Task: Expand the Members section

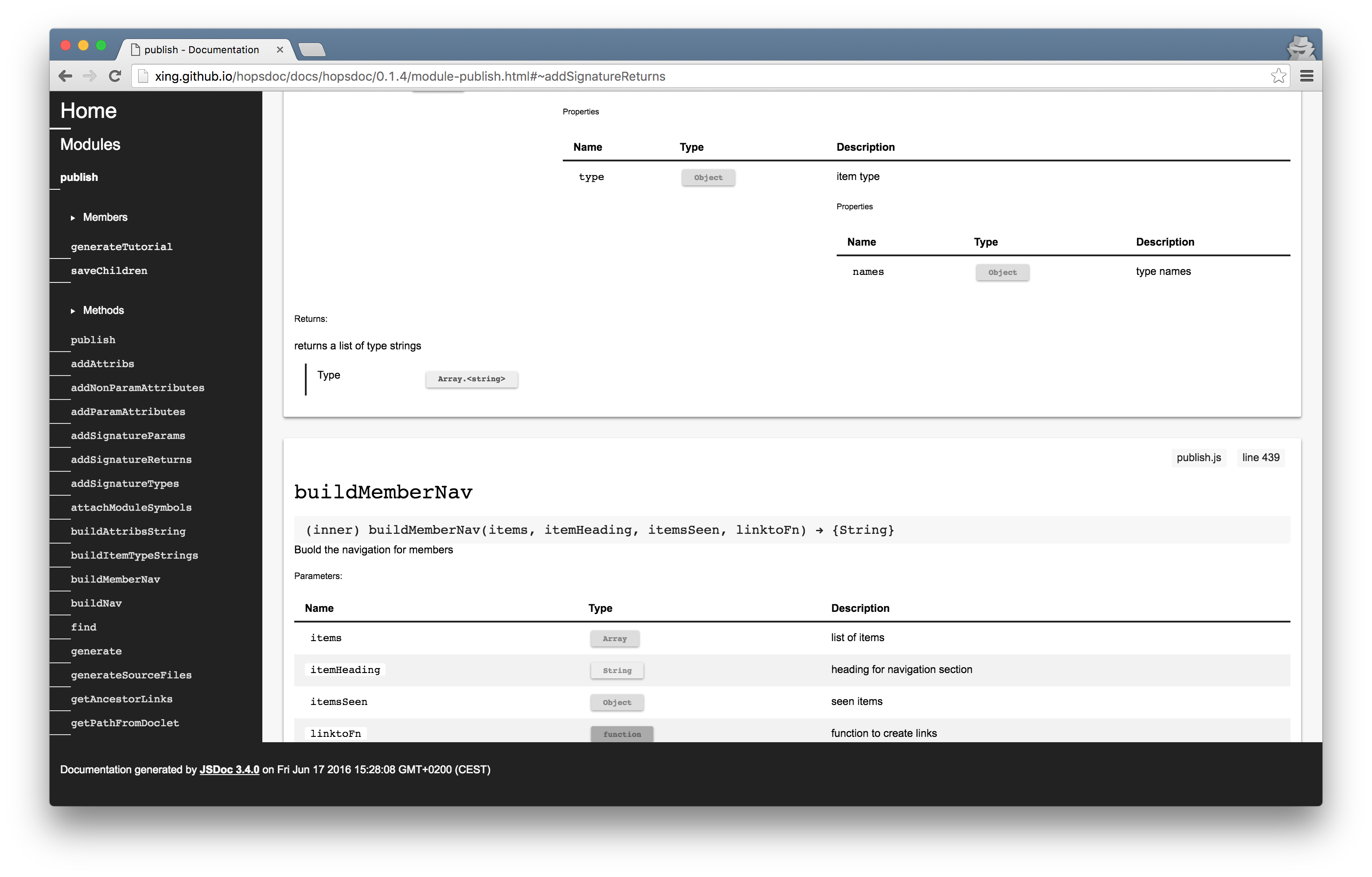Action: [105, 217]
